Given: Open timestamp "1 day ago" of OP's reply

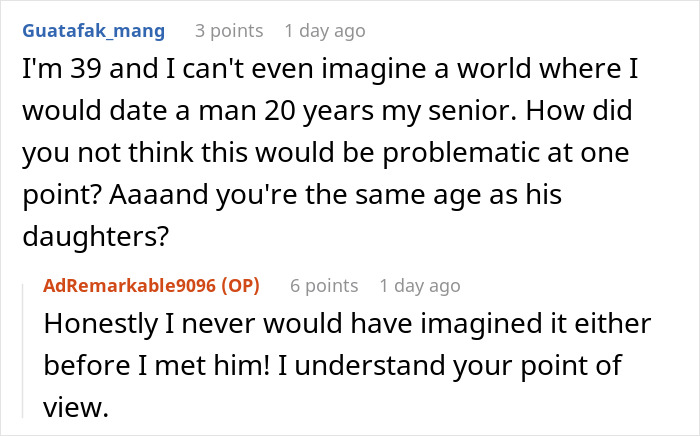Looking at the screenshot, I should 420,286.
